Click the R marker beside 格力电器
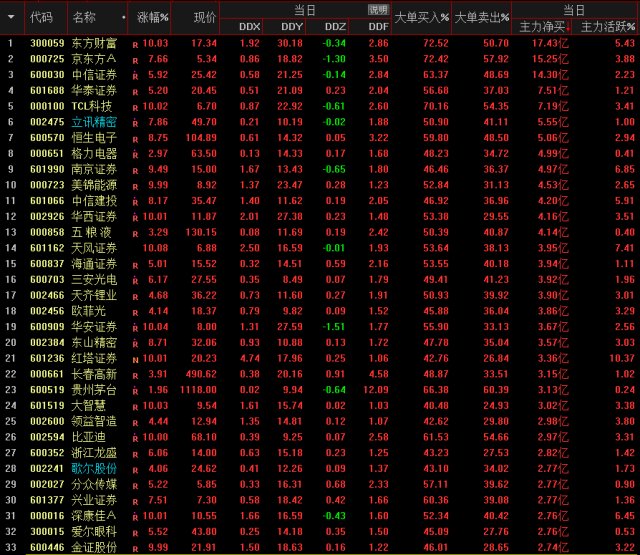Viewport: 640px width, 555px height. [135, 155]
